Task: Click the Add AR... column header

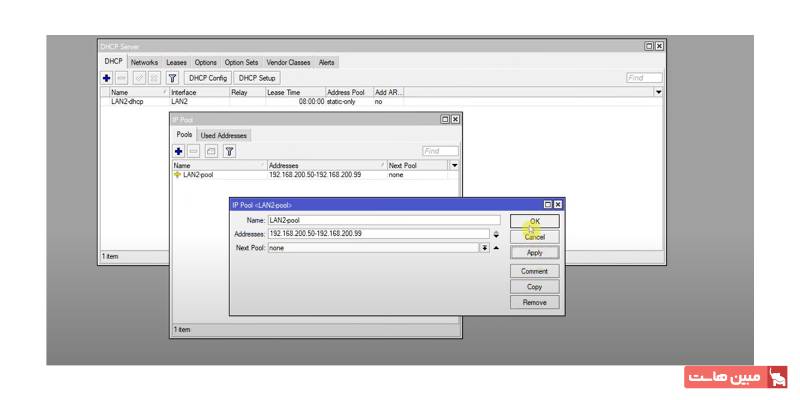Action: (x=389, y=92)
